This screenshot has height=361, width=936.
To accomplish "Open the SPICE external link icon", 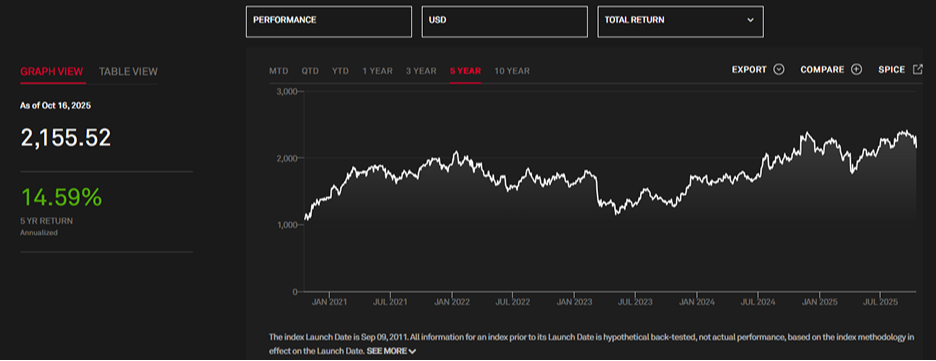I will (917, 69).
